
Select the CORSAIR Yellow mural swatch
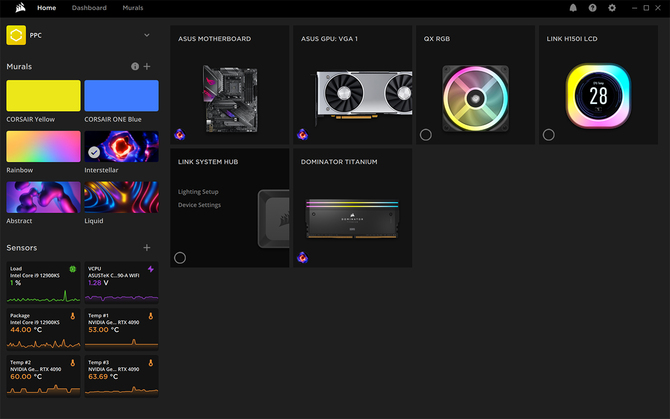tap(43, 96)
